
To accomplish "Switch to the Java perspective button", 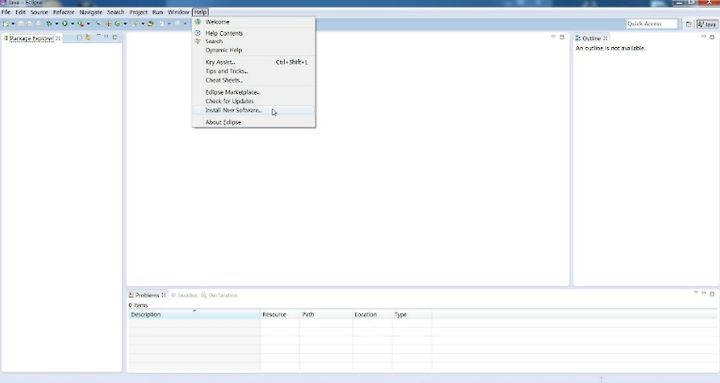I will click(x=707, y=24).
